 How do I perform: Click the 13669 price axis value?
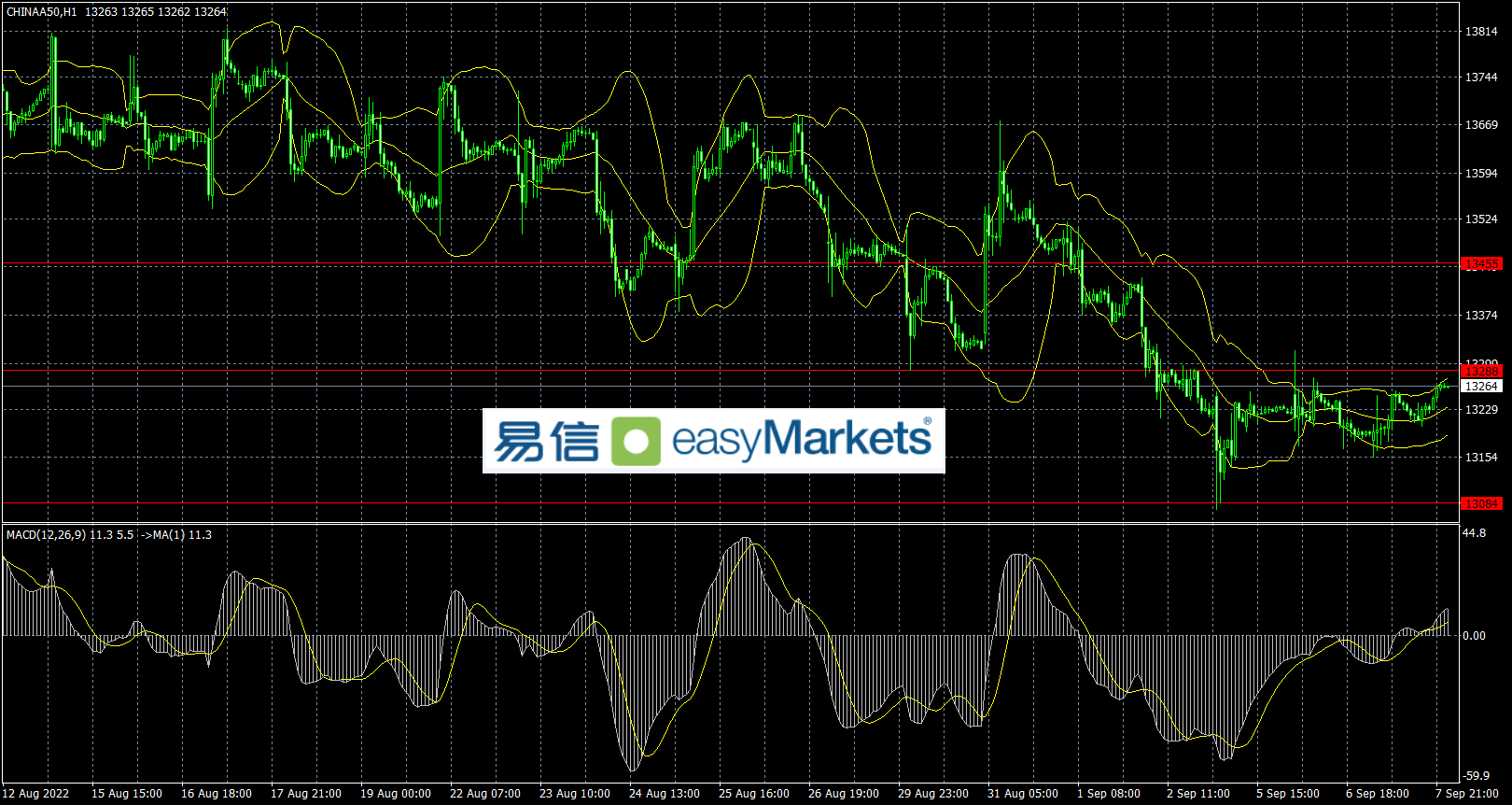click(x=1481, y=125)
